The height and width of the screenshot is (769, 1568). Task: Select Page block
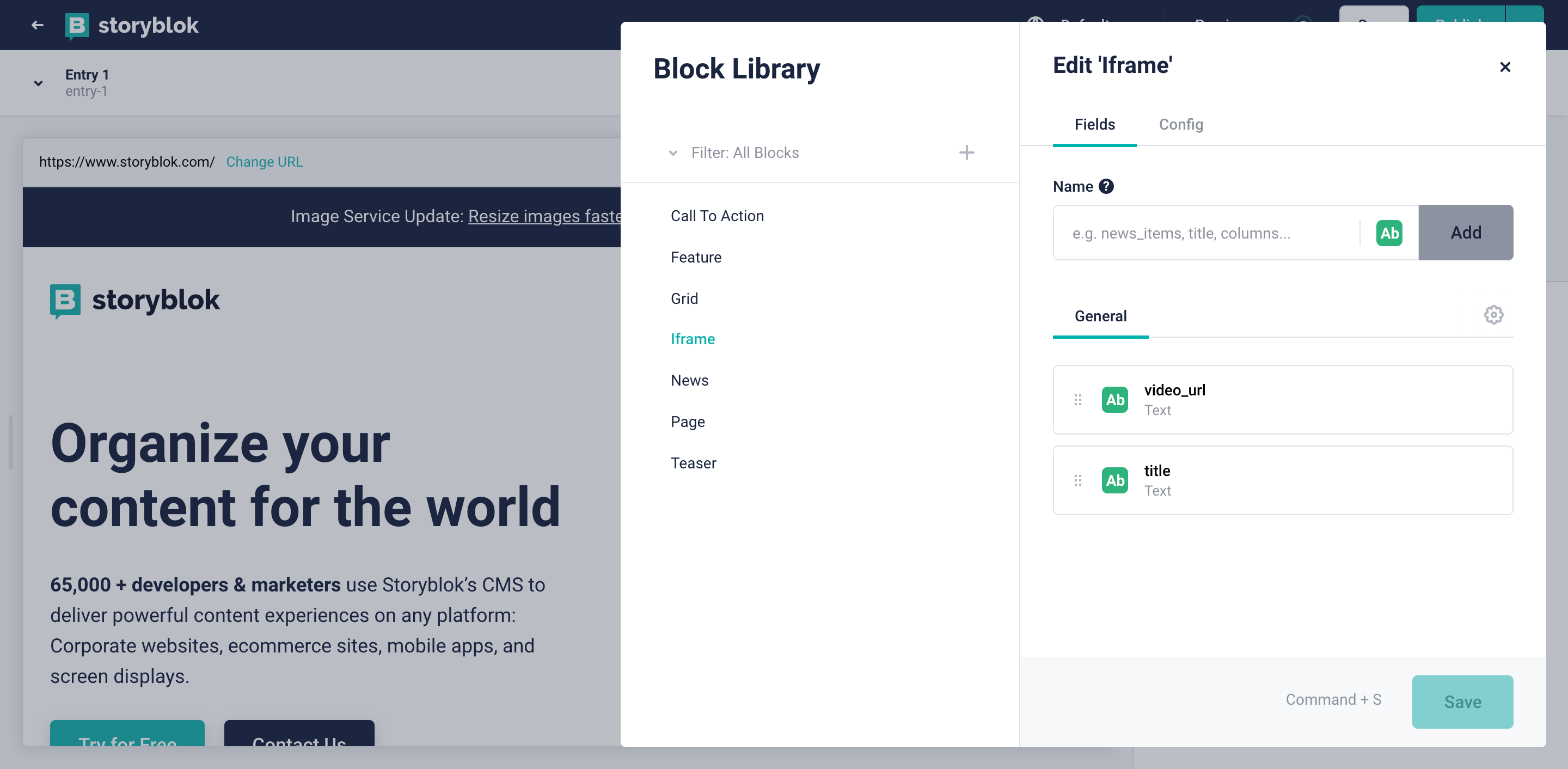[x=687, y=422]
